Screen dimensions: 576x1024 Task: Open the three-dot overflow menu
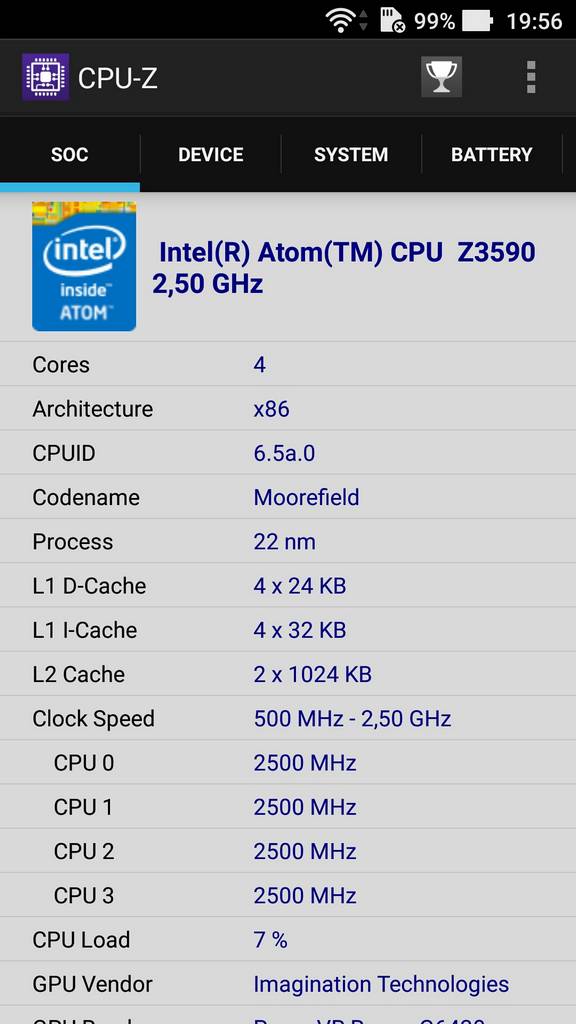pyautogui.click(x=531, y=77)
